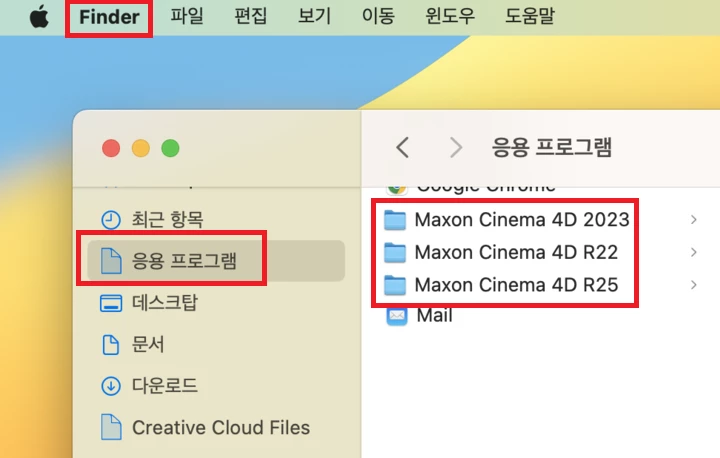
Task: Open the 편집 menu
Action: pos(251,16)
